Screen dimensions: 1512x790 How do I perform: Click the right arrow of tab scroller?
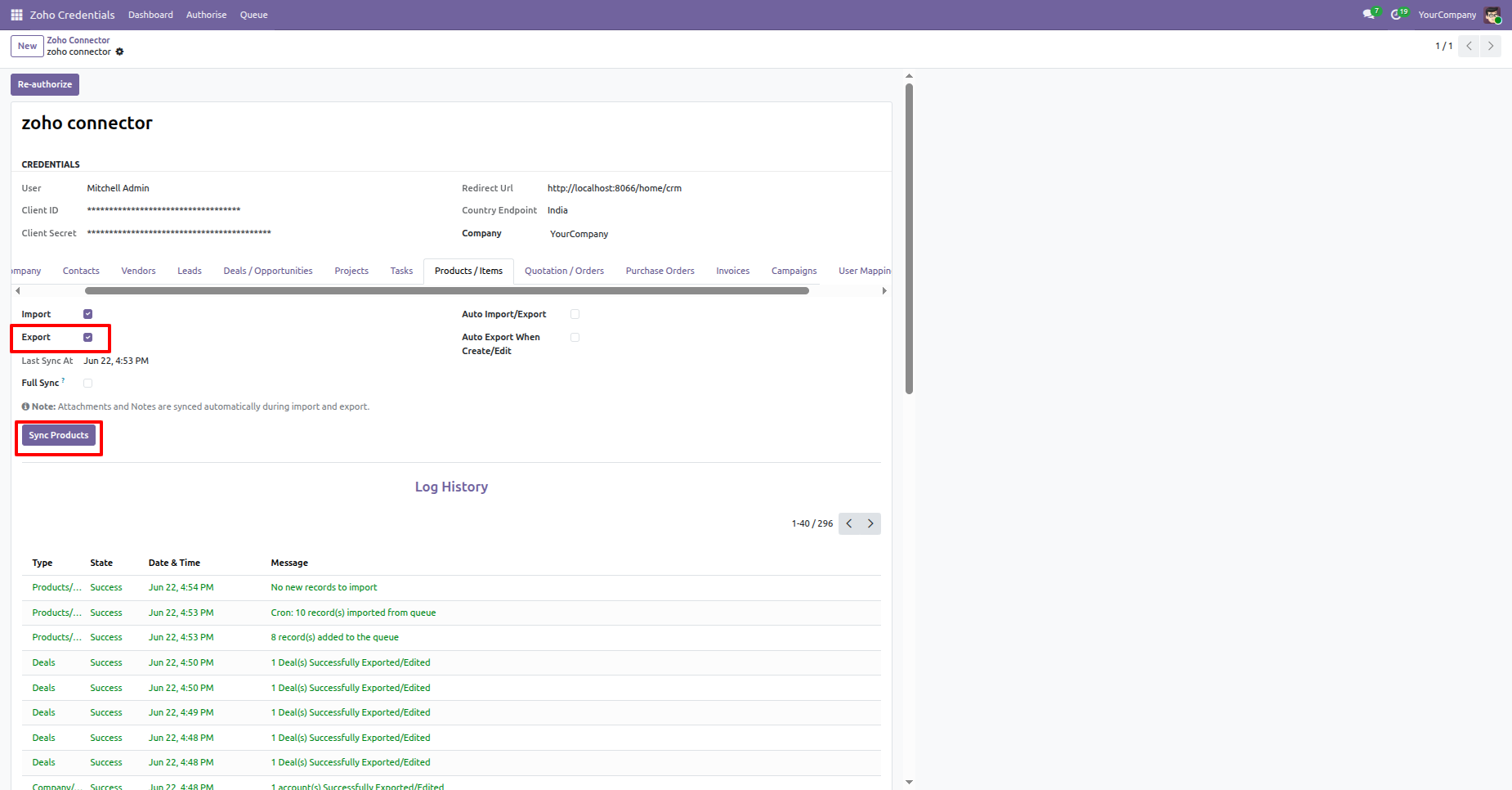tap(884, 290)
